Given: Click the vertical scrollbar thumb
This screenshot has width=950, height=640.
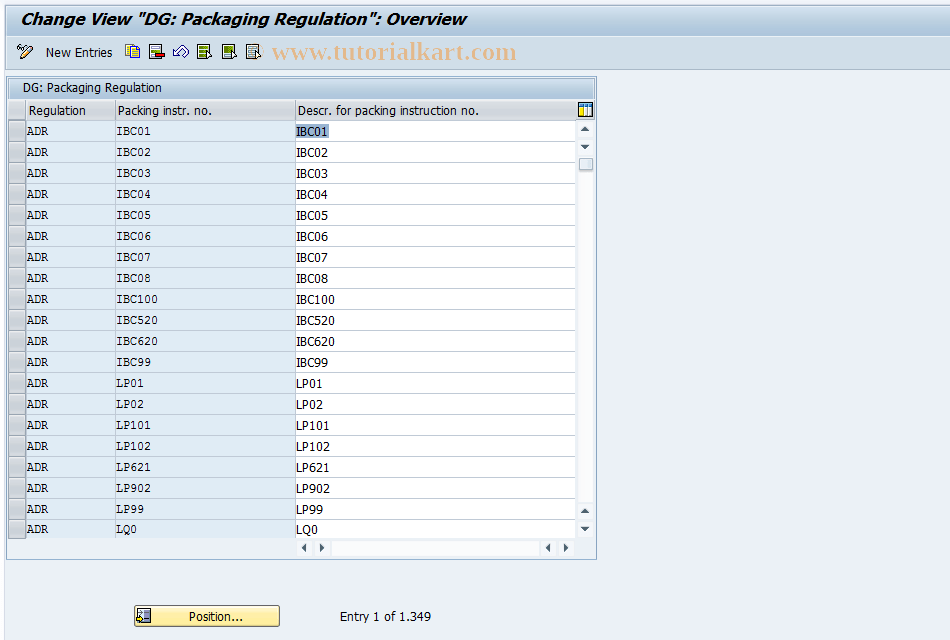Looking at the screenshot, I should pyautogui.click(x=585, y=163).
